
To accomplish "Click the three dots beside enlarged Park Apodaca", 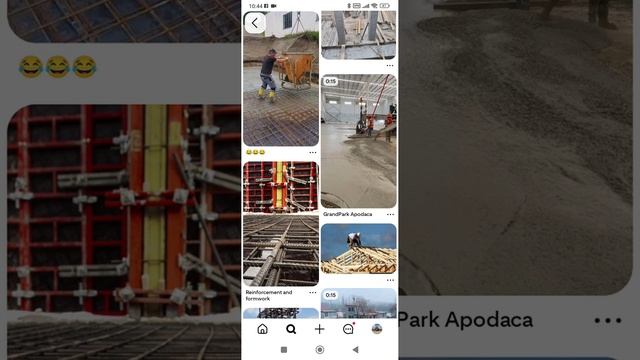I will pyautogui.click(x=608, y=321).
